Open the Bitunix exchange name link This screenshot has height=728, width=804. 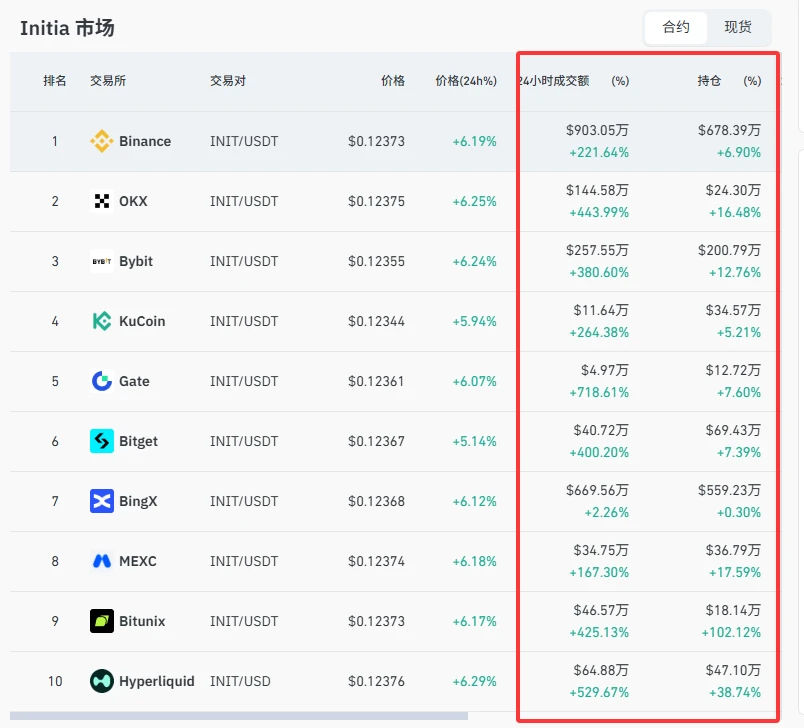tap(142, 621)
